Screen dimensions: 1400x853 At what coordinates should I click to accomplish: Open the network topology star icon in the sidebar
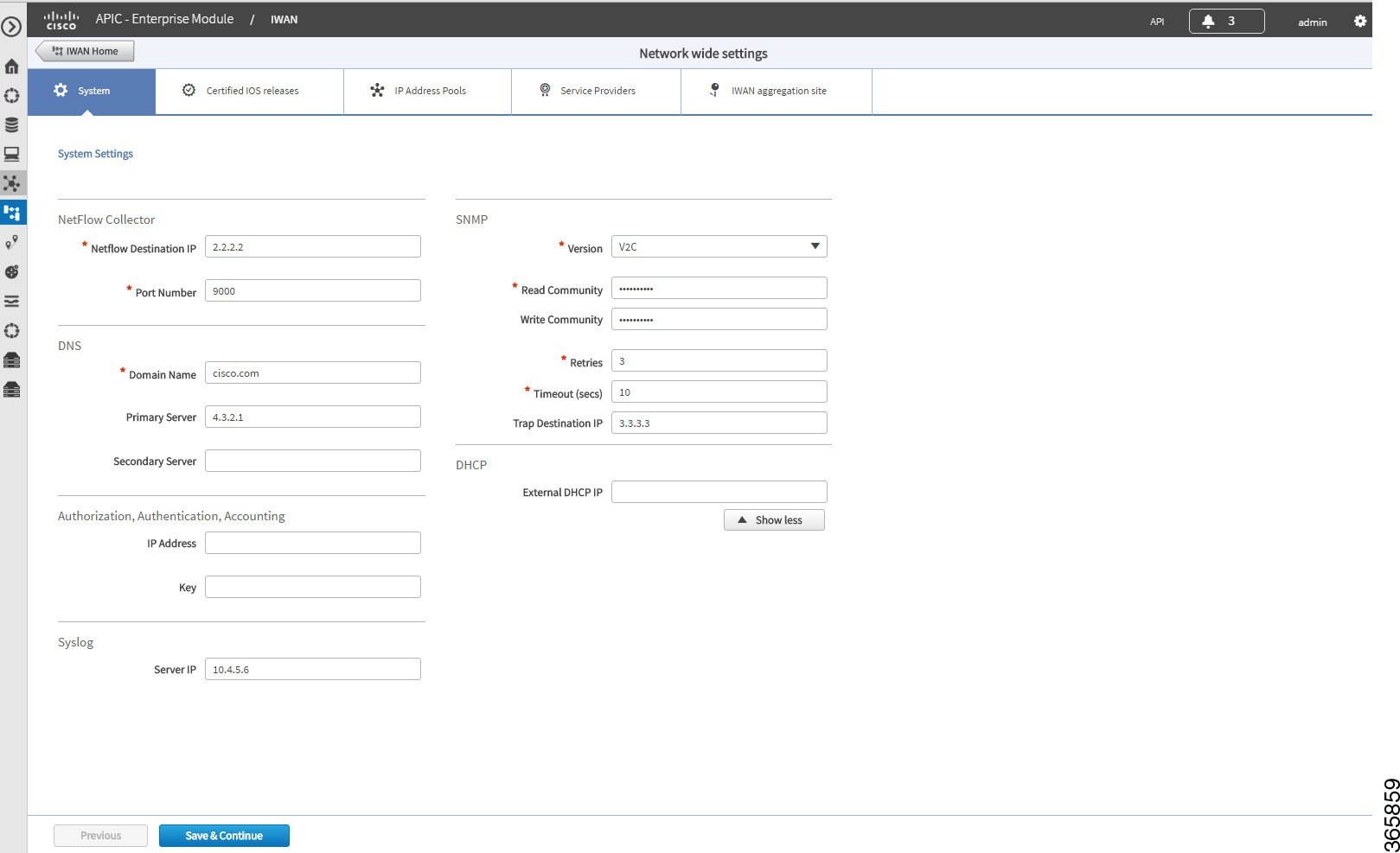click(x=11, y=183)
